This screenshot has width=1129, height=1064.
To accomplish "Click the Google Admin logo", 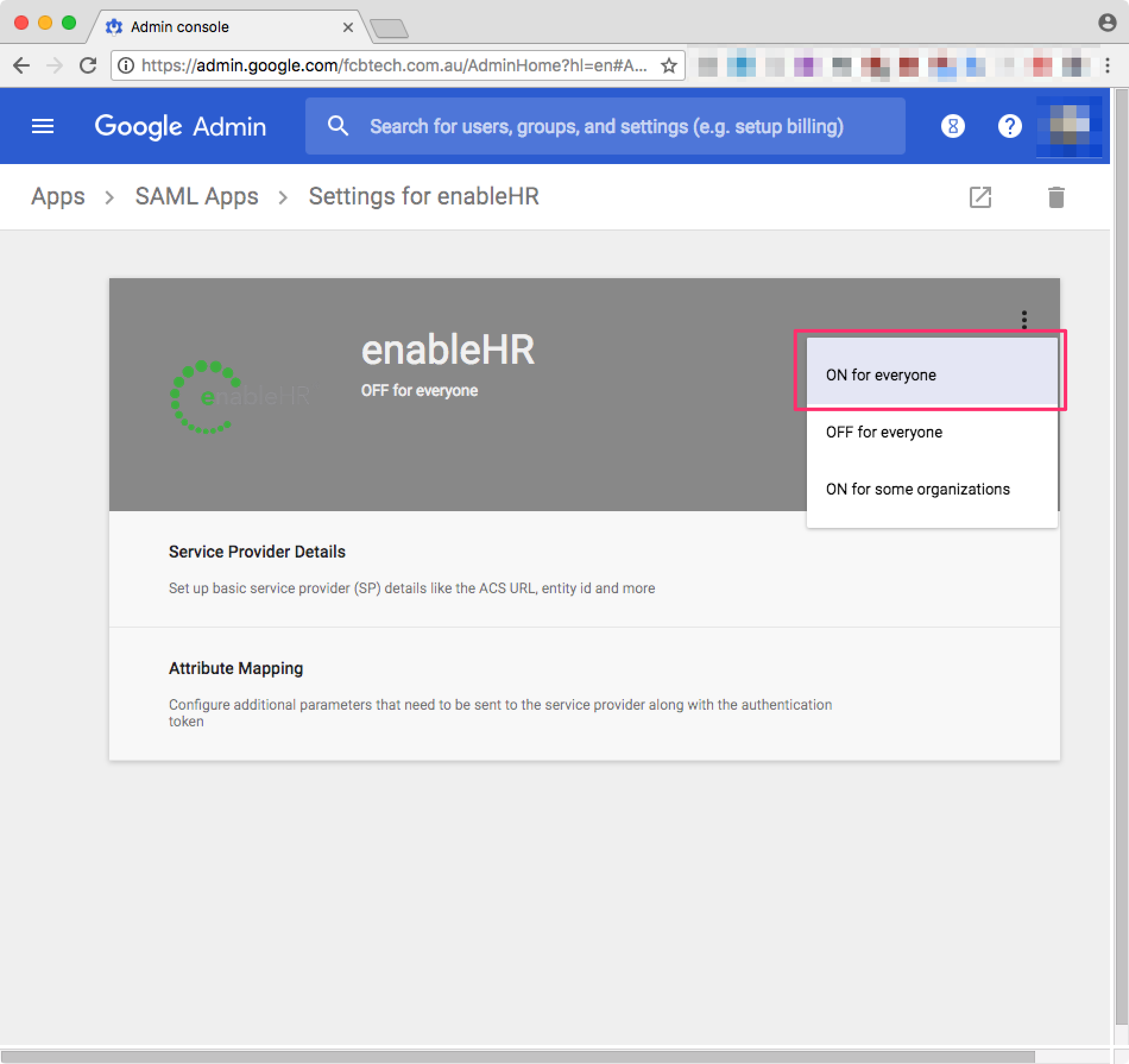I will pyautogui.click(x=181, y=127).
